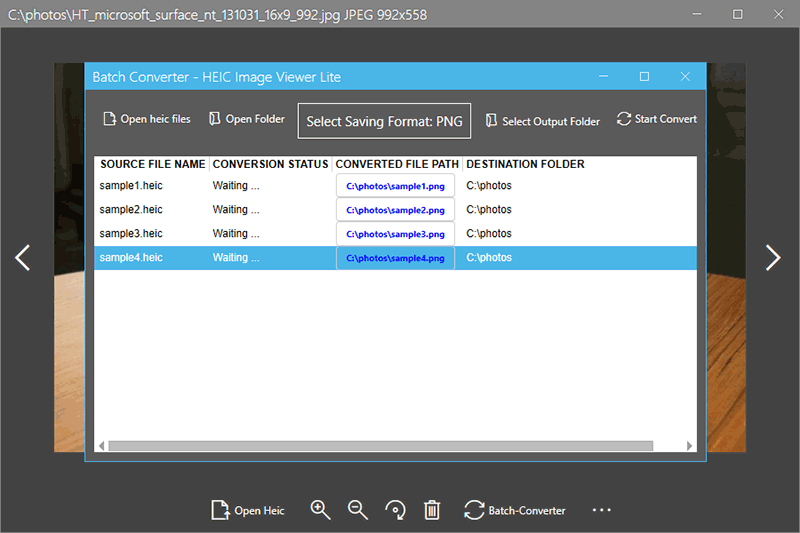The image size is (800, 533).
Task: Click the C:\photos\sample3.png path button
Action: (x=395, y=234)
